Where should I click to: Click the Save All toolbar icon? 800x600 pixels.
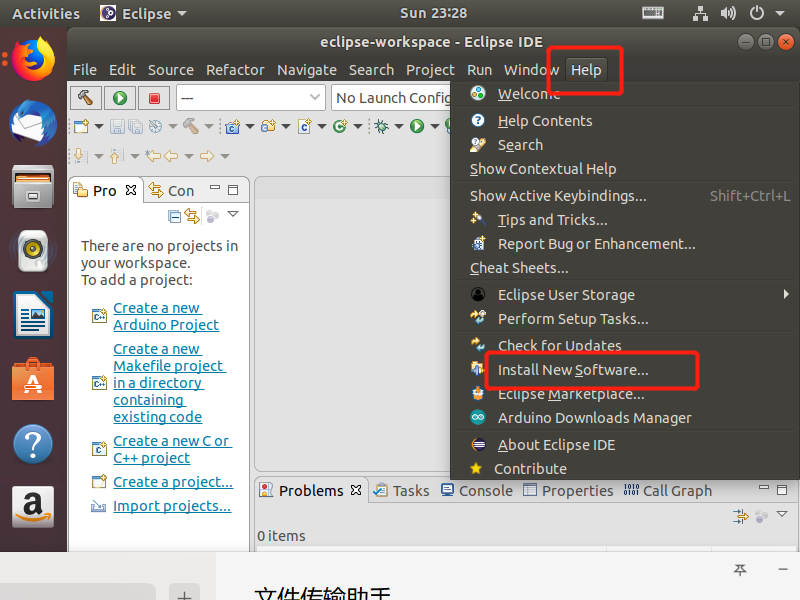click(x=135, y=126)
